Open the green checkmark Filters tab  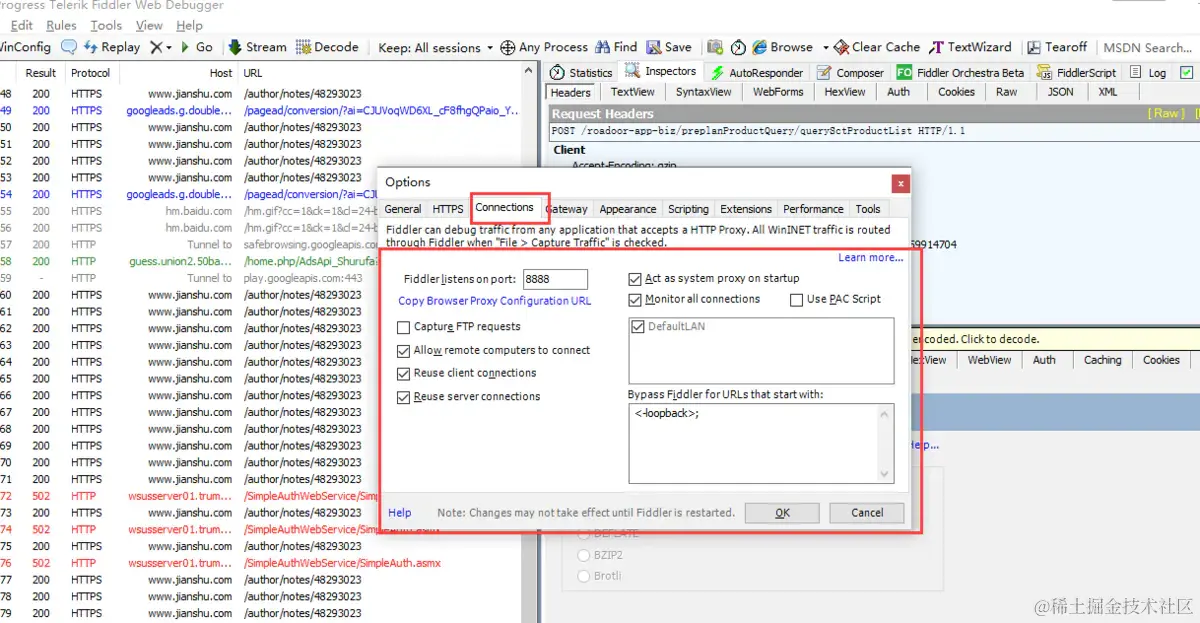pyautogui.click(x=1186, y=73)
